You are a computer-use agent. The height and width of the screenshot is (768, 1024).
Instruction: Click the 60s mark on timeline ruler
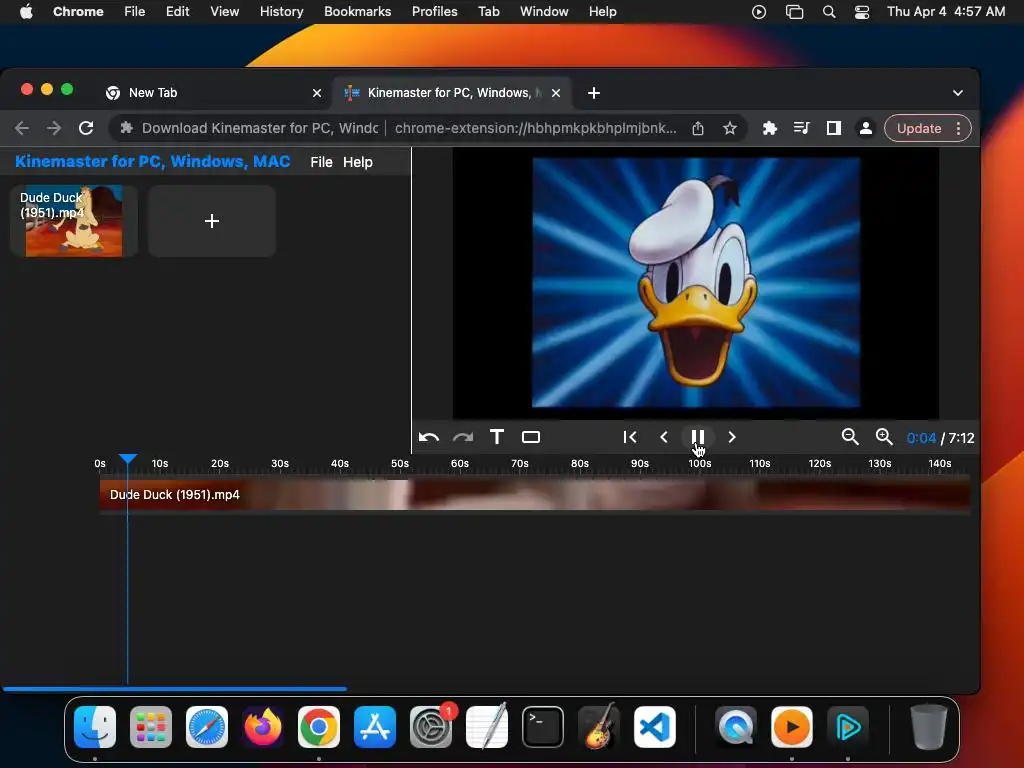tap(460, 464)
